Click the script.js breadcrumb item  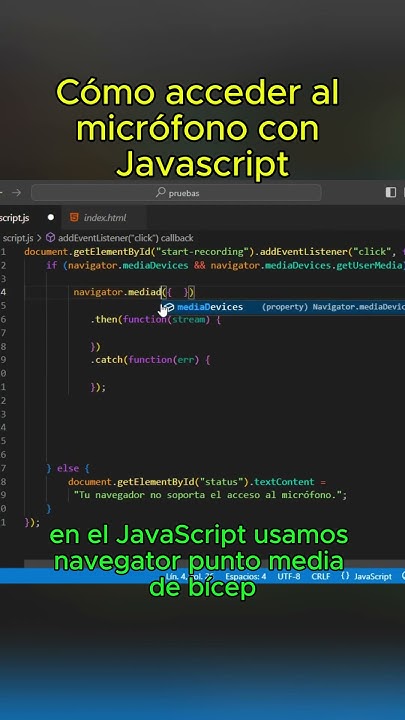(17, 238)
